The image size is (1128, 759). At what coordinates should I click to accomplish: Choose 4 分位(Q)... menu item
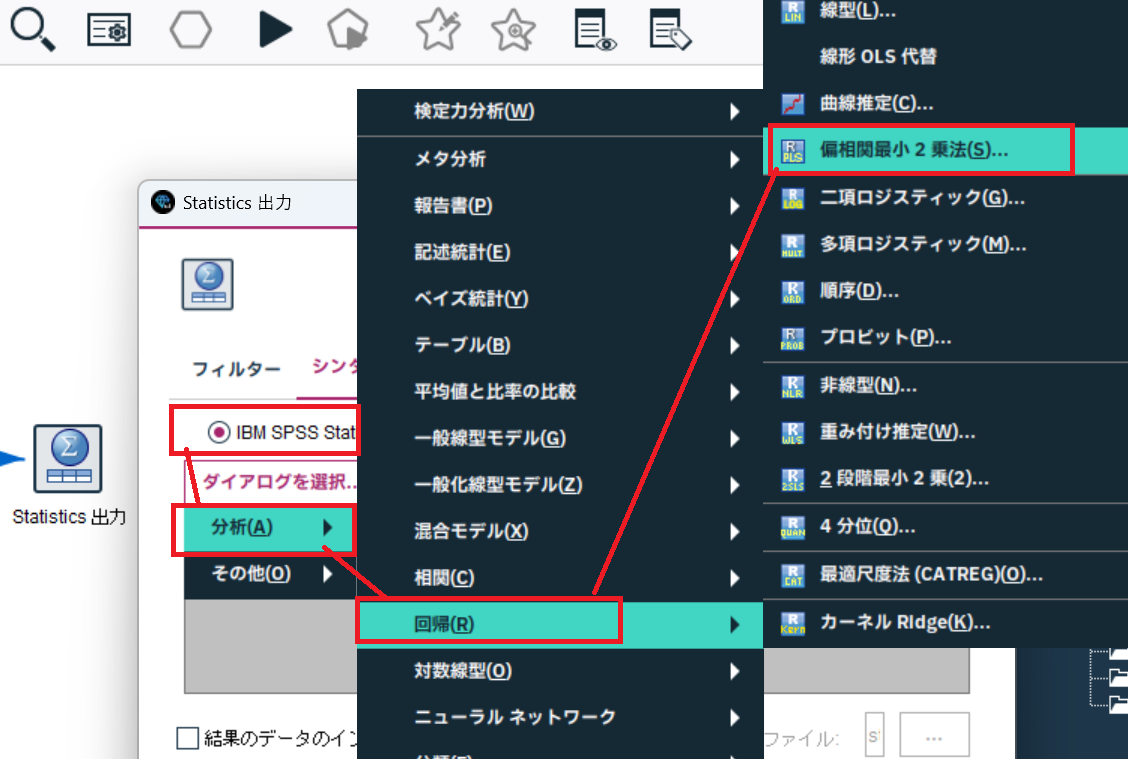click(x=945, y=527)
